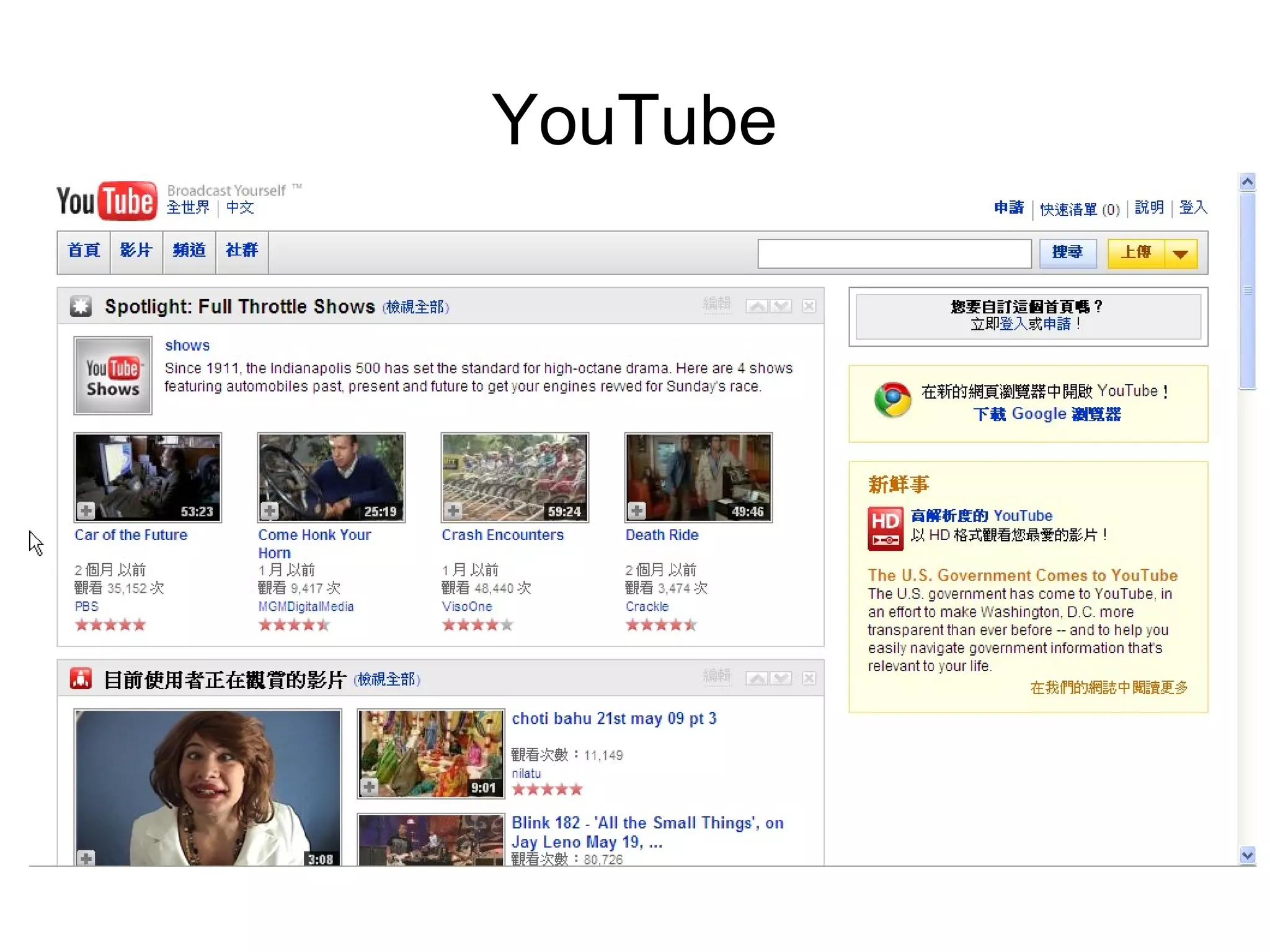Add the 3:08 featured video to quicklist
Viewport: 1270px width, 952px height.
point(86,858)
